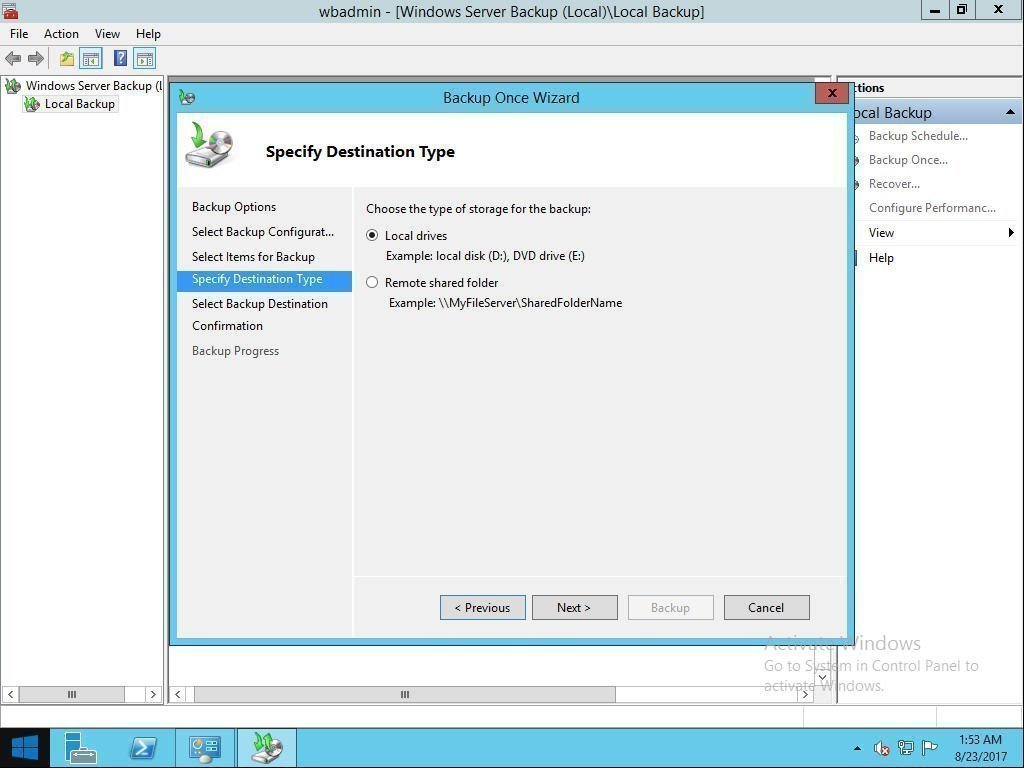Click Help in the Actions pane
Screen dimensions: 1024x768
click(881, 258)
